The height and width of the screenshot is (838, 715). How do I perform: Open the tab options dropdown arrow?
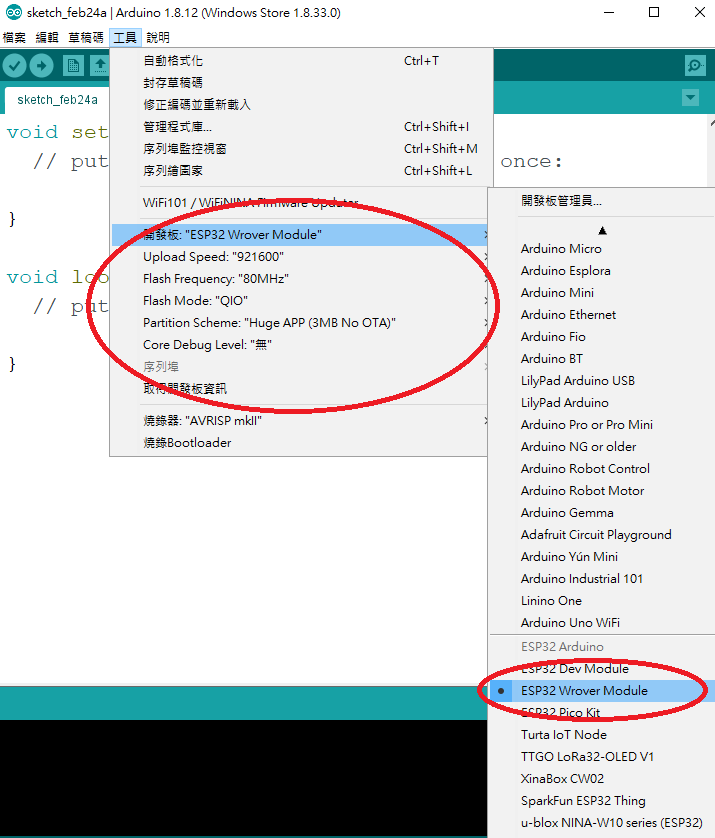pyautogui.click(x=690, y=98)
